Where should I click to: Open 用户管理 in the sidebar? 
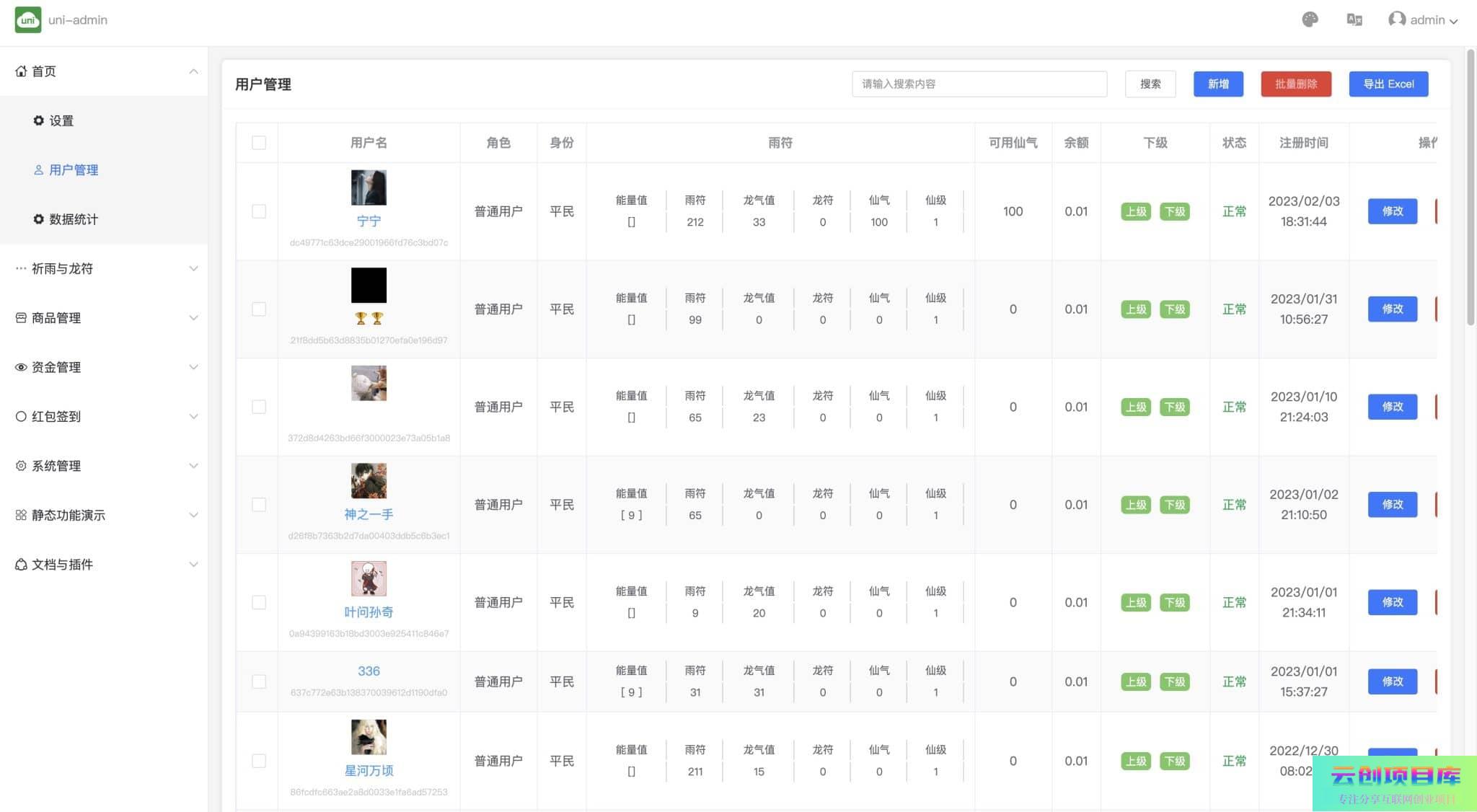(74, 170)
